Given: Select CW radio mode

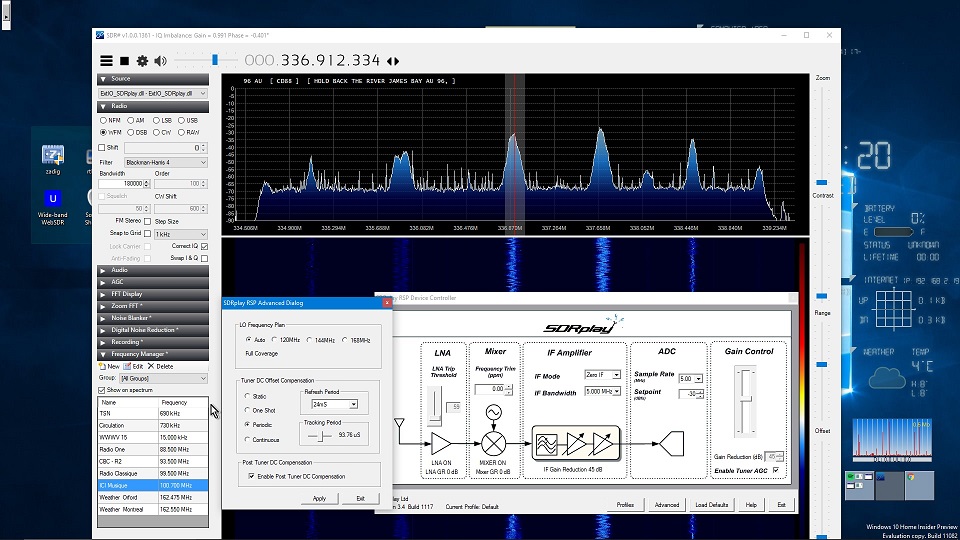Looking at the screenshot, I should point(162,132).
